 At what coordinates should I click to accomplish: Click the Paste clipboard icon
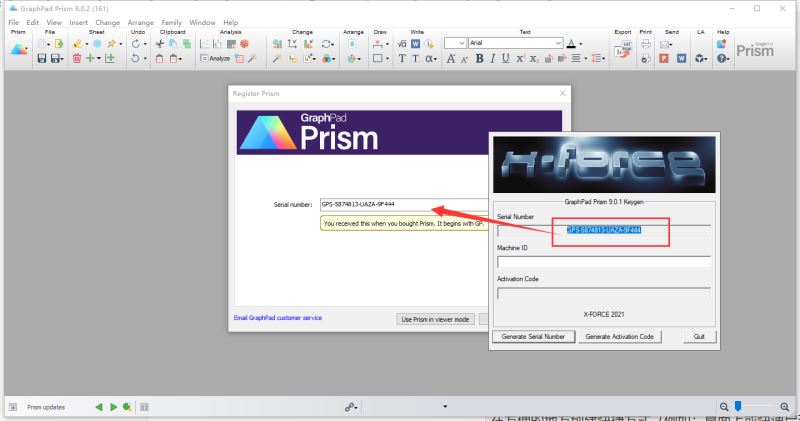point(160,59)
